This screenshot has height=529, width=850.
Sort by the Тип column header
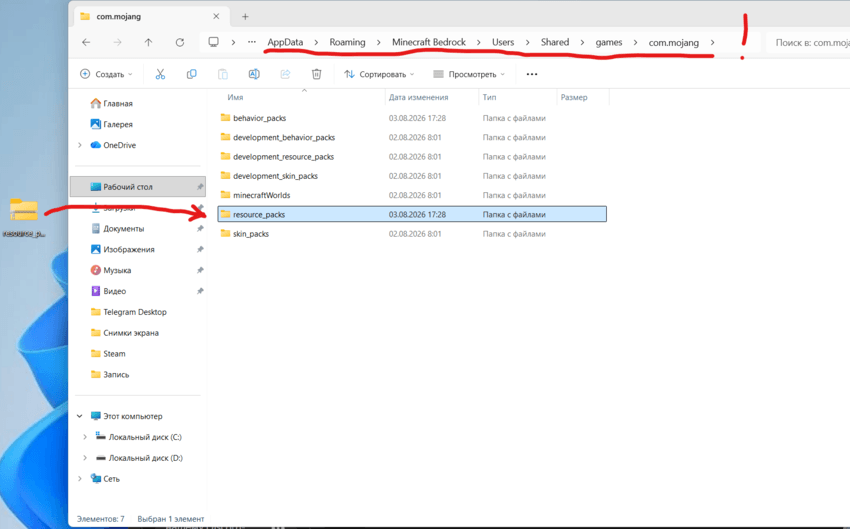tap(490, 98)
